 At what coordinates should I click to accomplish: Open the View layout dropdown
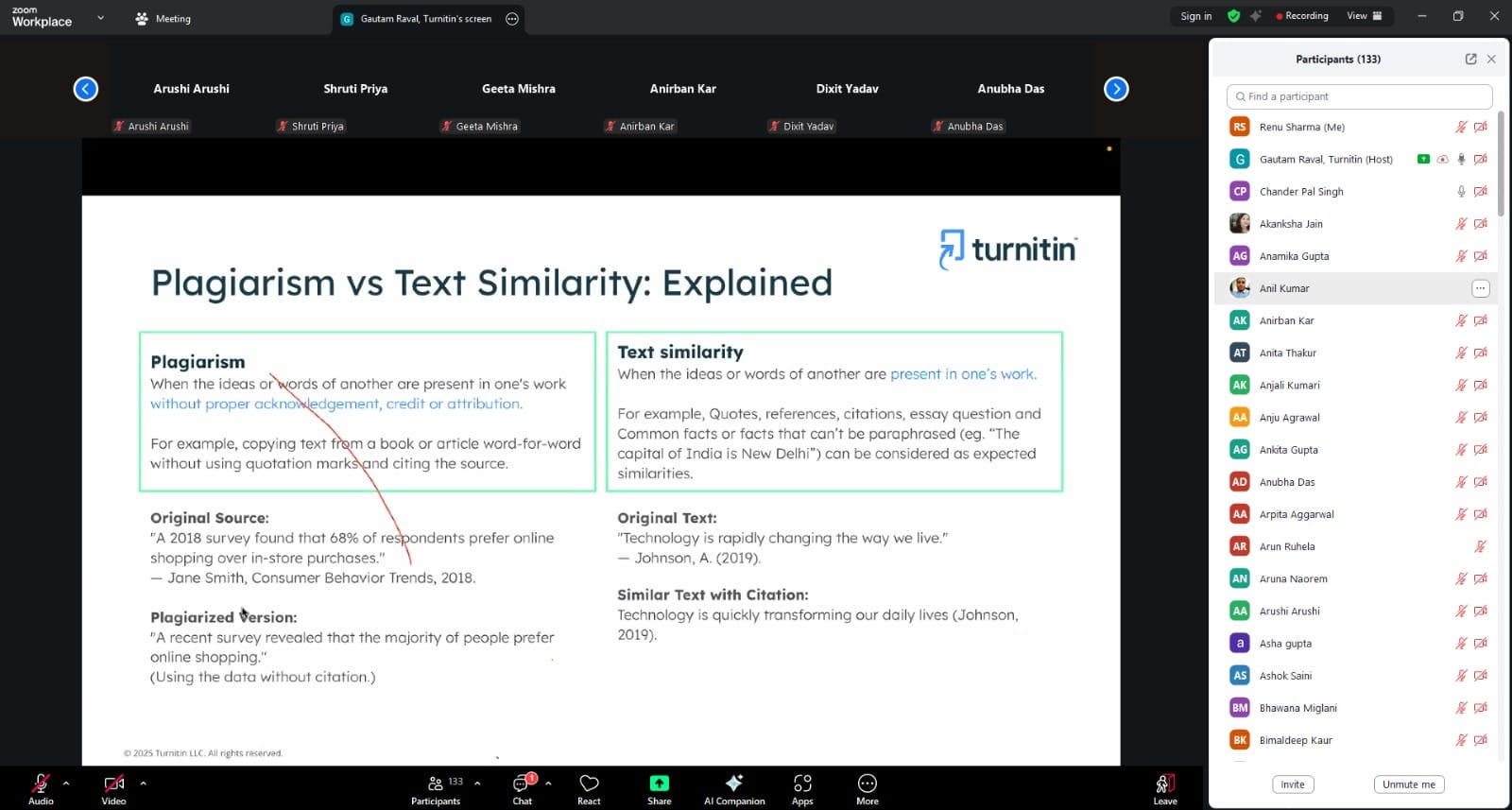pos(1364,16)
